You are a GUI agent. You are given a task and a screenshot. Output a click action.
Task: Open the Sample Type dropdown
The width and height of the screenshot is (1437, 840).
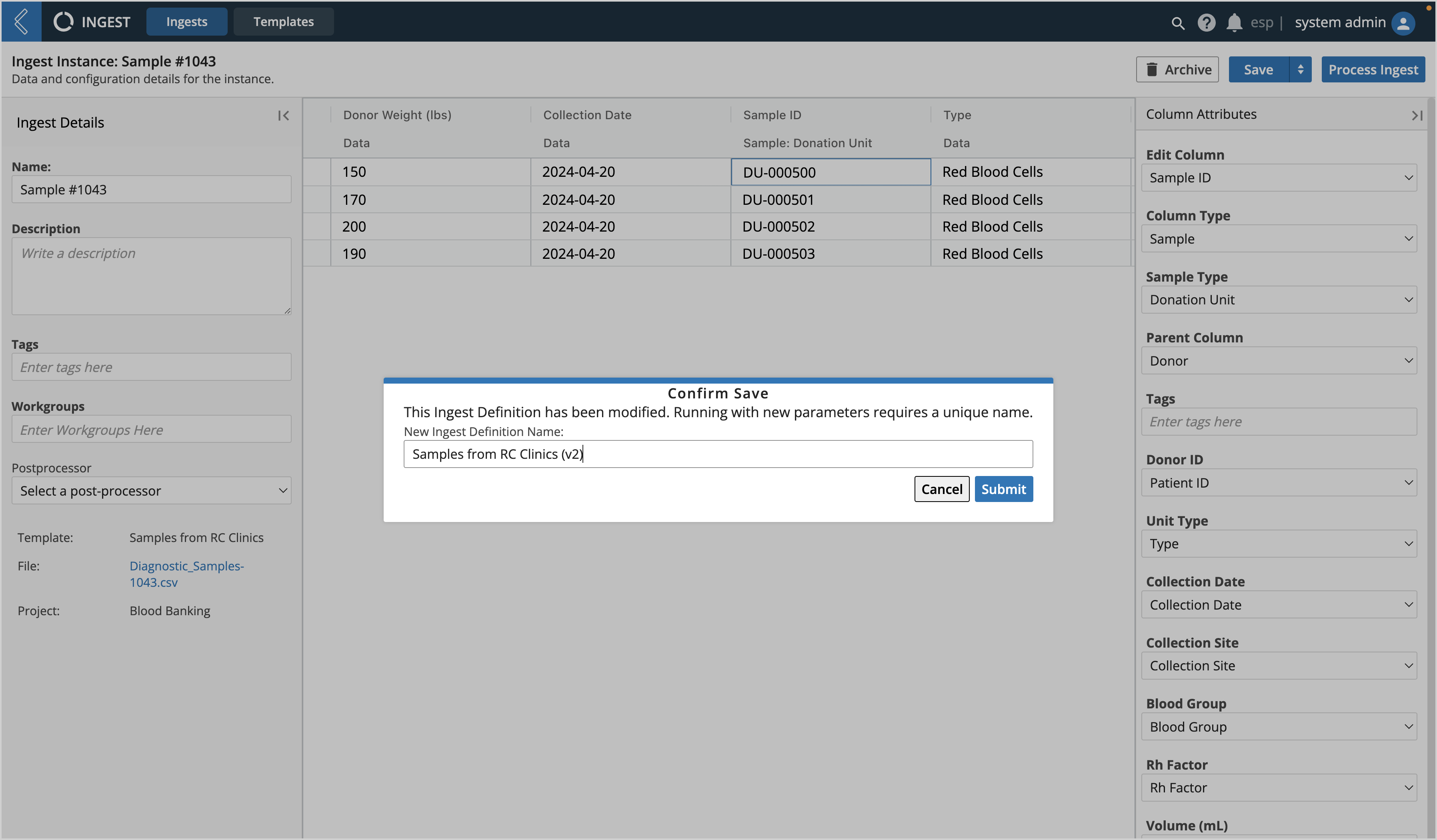[x=1279, y=299]
